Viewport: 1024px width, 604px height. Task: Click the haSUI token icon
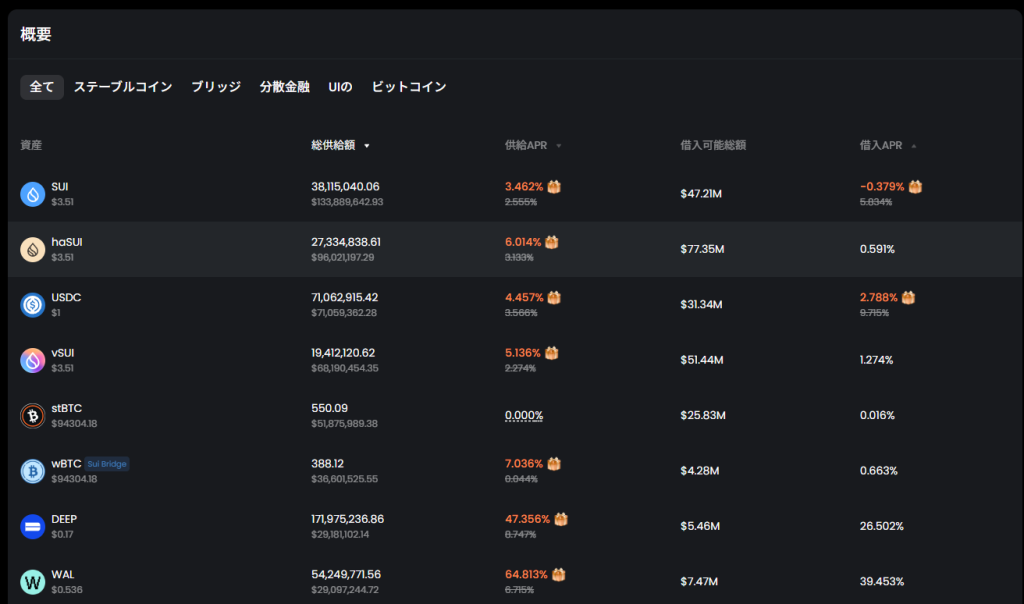(x=33, y=249)
